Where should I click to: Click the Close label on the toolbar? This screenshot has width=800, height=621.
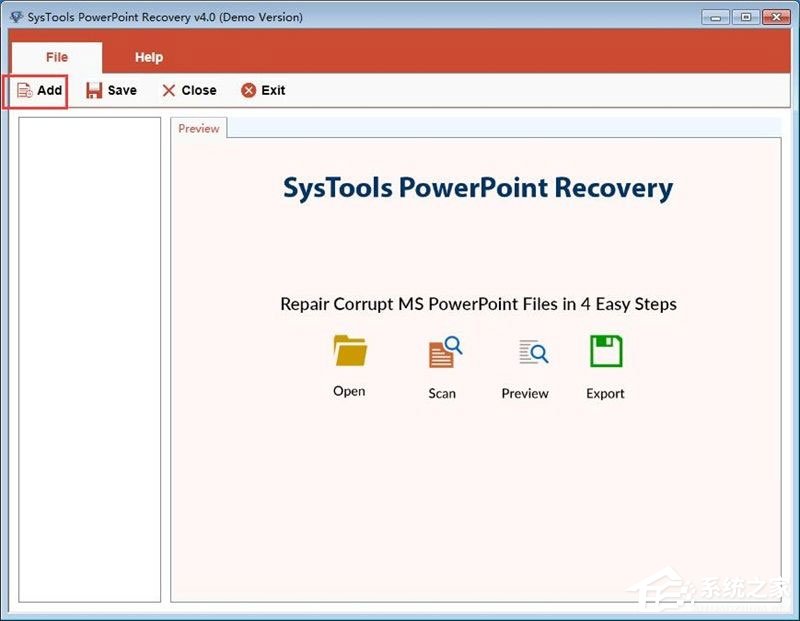[x=197, y=90]
